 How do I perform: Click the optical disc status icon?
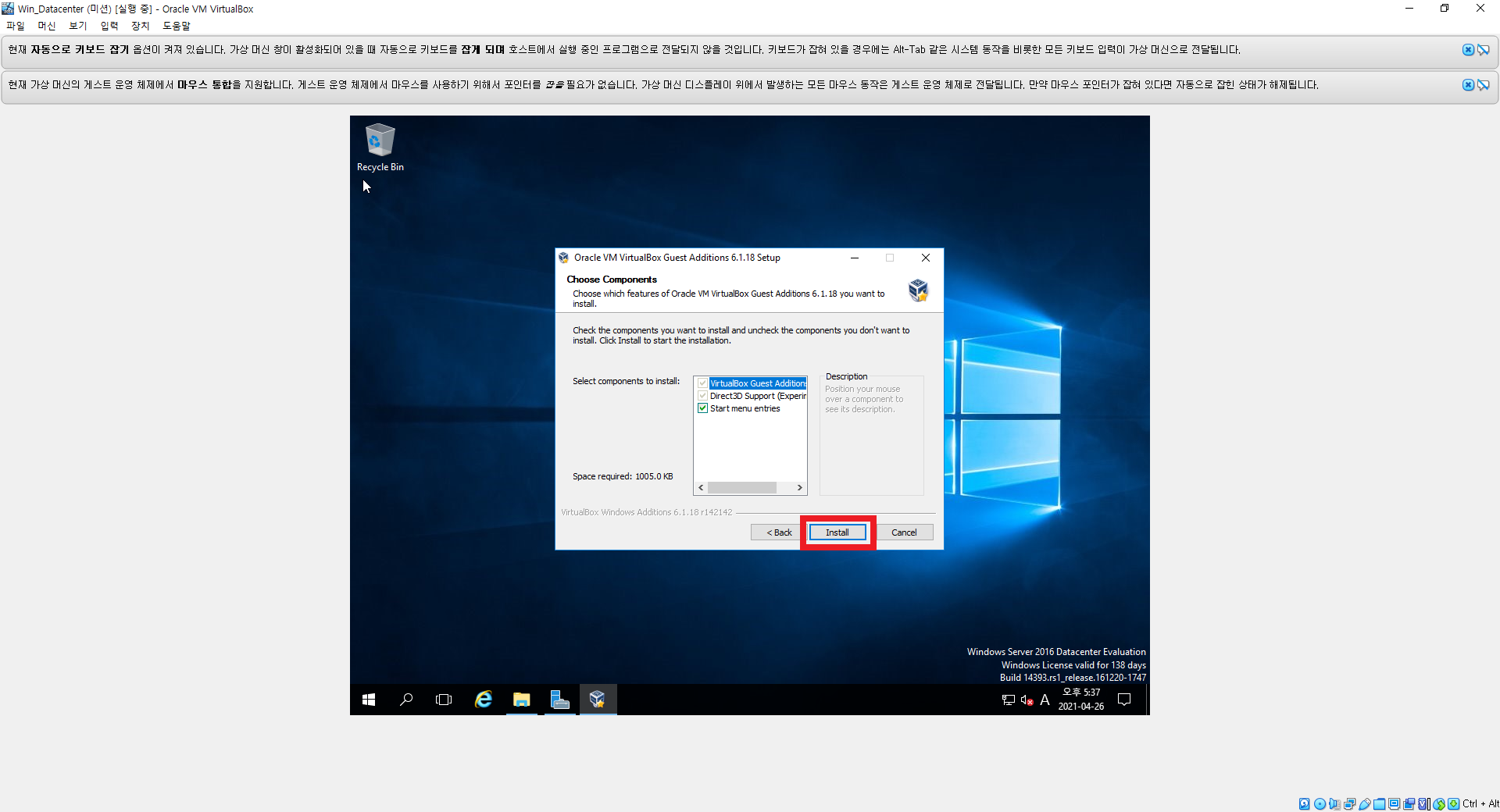[1320, 803]
